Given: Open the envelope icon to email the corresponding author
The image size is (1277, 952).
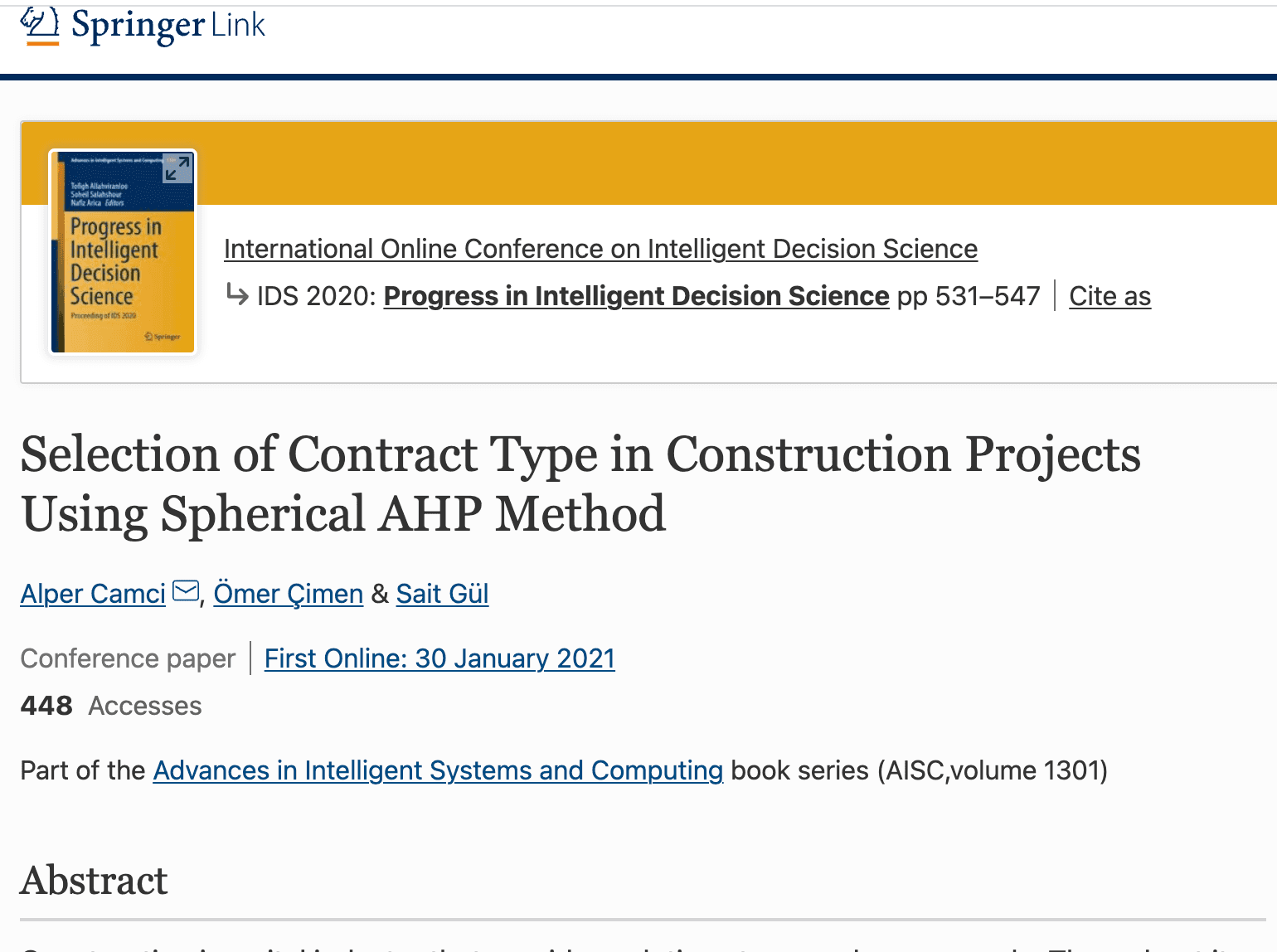Looking at the screenshot, I should tap(184, 590).
